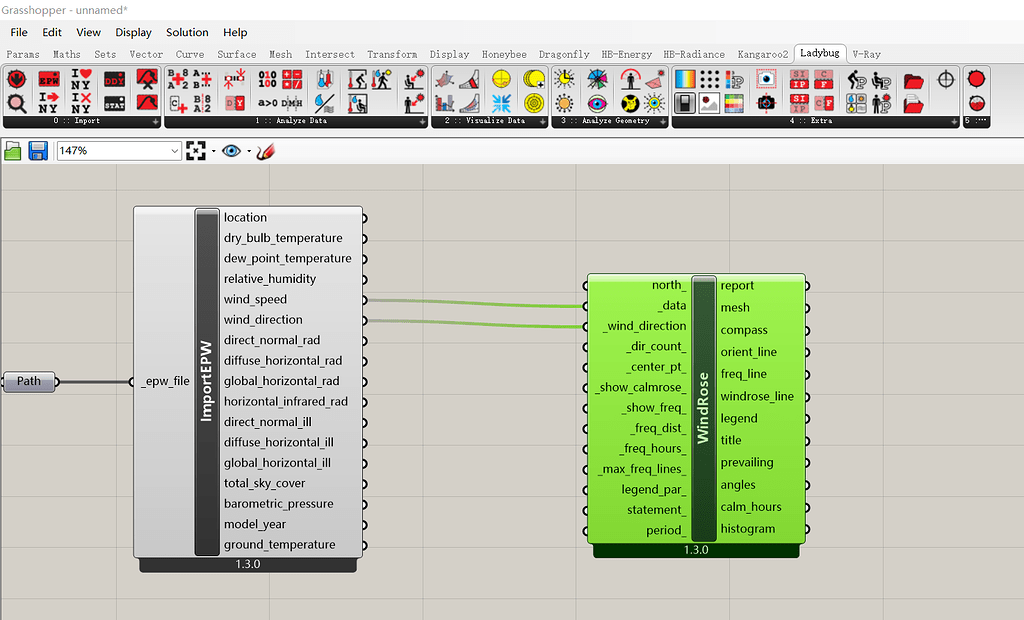The image size is (1024, 620).
Task: Click the compass crosshair icon in the Extra section
Action: (x=944, y=81)
